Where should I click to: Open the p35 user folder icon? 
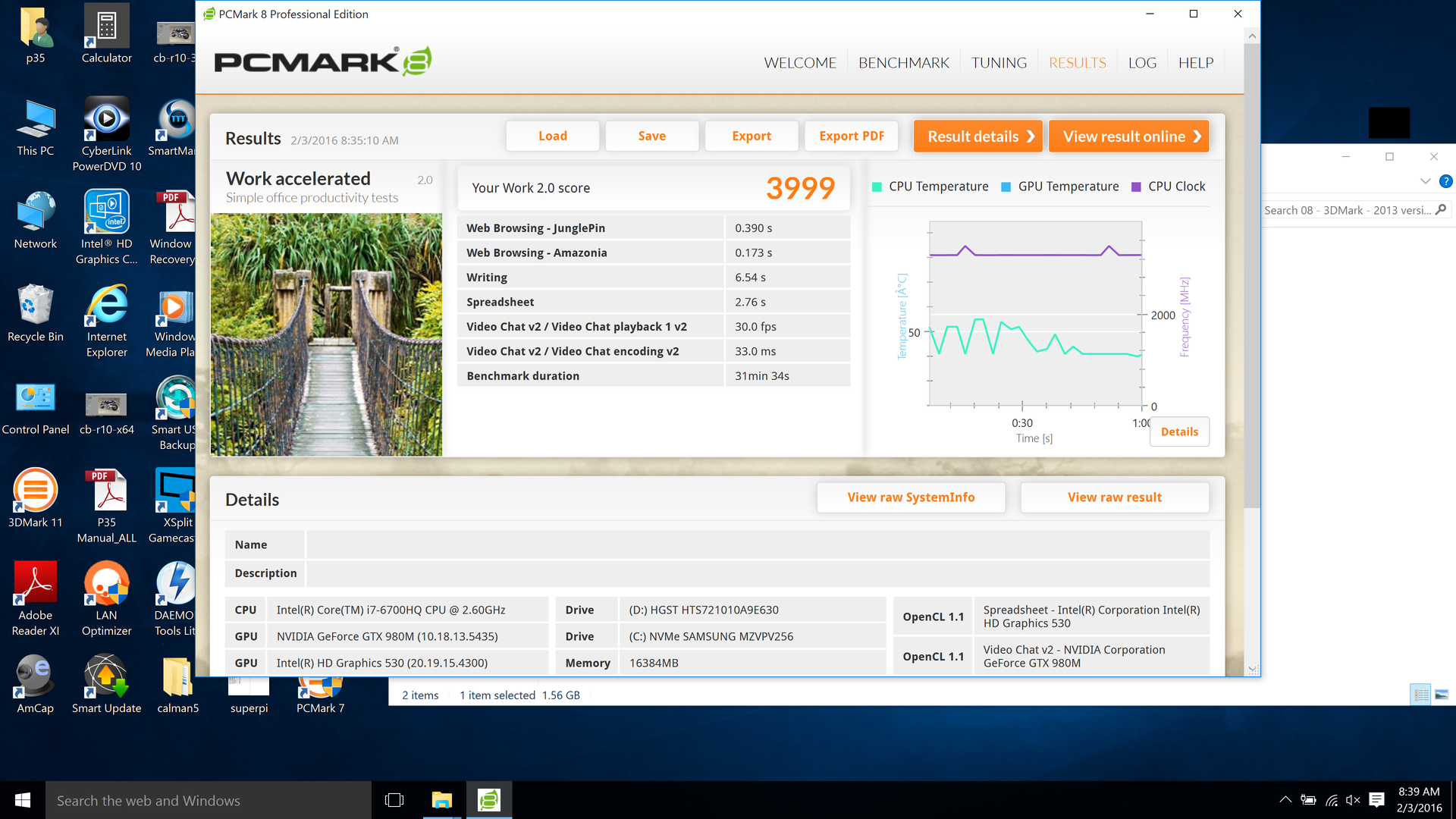coord(35,34)
